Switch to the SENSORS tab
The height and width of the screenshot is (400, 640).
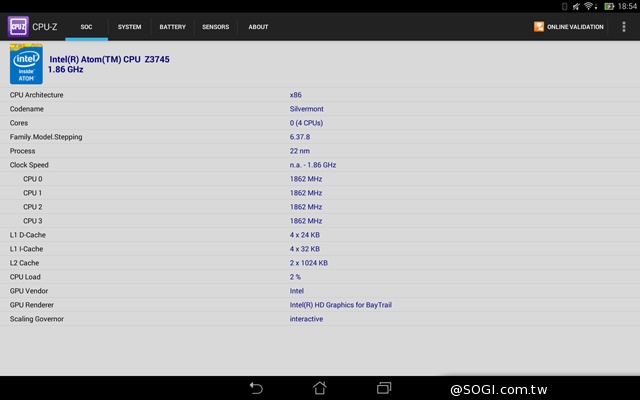pyautogui.click(x=216, y=27)
